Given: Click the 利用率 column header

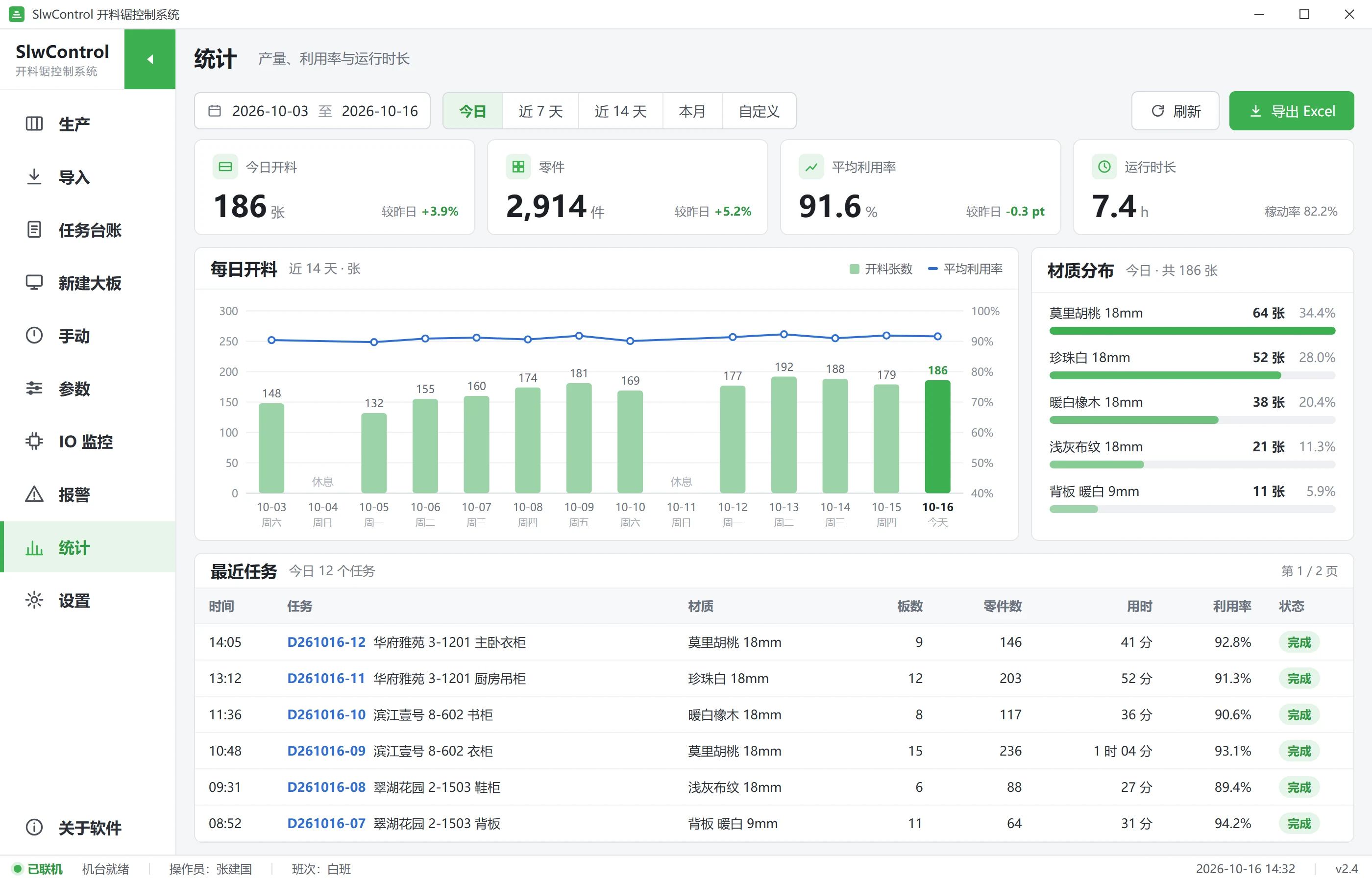Looking at the screenshot, I should 1232,606.
